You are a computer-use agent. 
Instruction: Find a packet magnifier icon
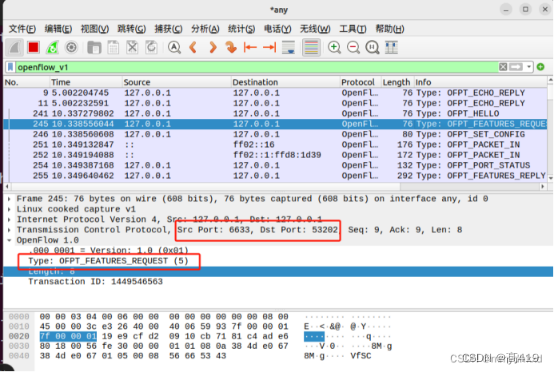pyautogui.click(x=174, y=47)
